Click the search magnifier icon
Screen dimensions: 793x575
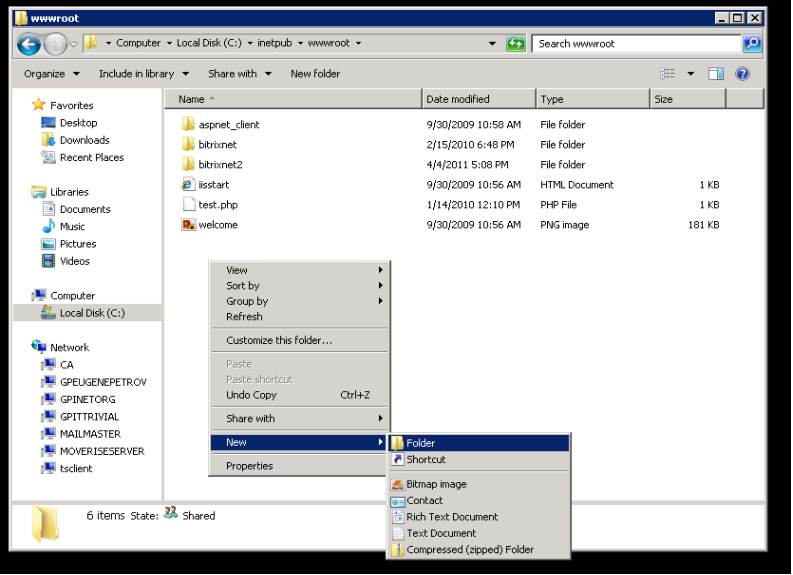(x=752, y=43)
